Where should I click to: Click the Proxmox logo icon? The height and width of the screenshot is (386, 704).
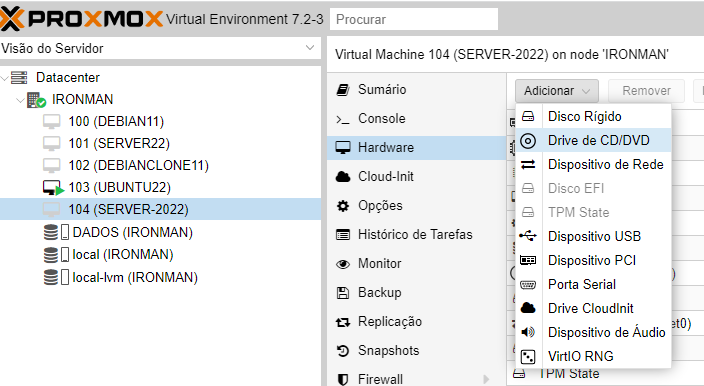pyautogui.click(x=12, y=18)
